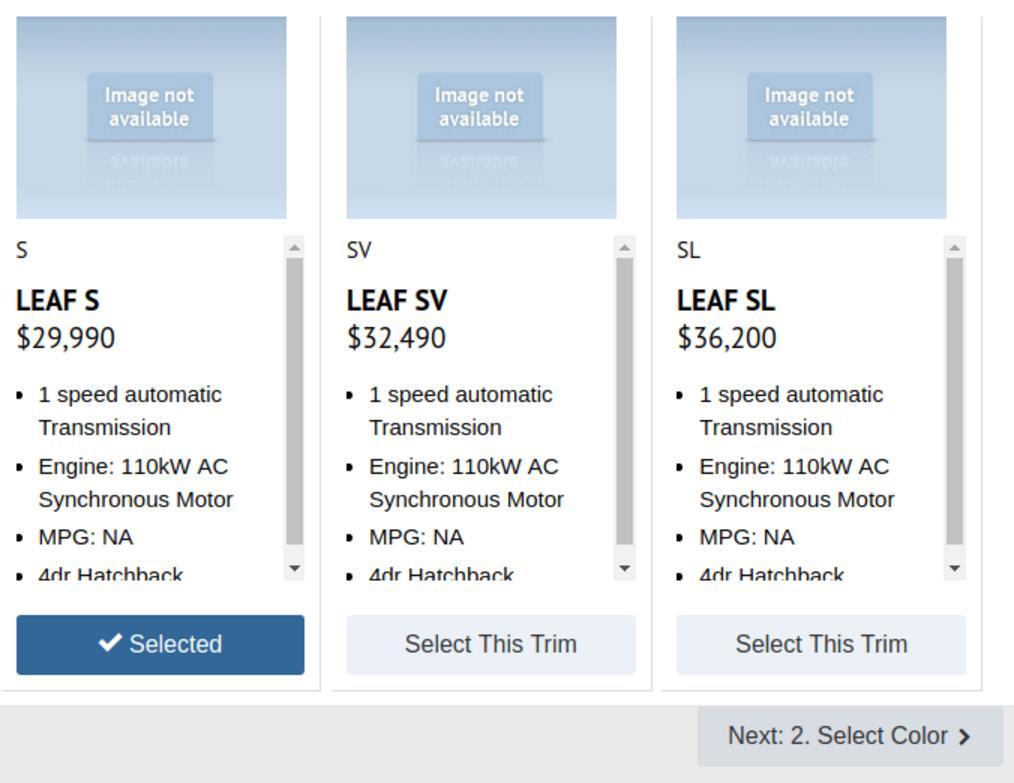The height and width of the screenshot is (783, 1014).
Task: Deselect the currently Selected LEAF S trim
Action: click(159, 644)
